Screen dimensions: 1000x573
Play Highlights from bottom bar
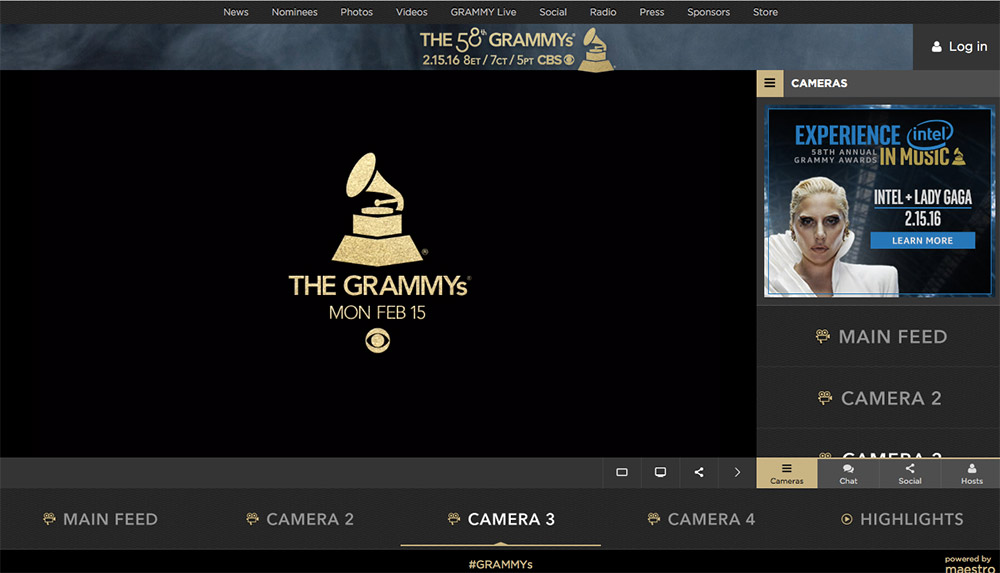click(902, 519)
